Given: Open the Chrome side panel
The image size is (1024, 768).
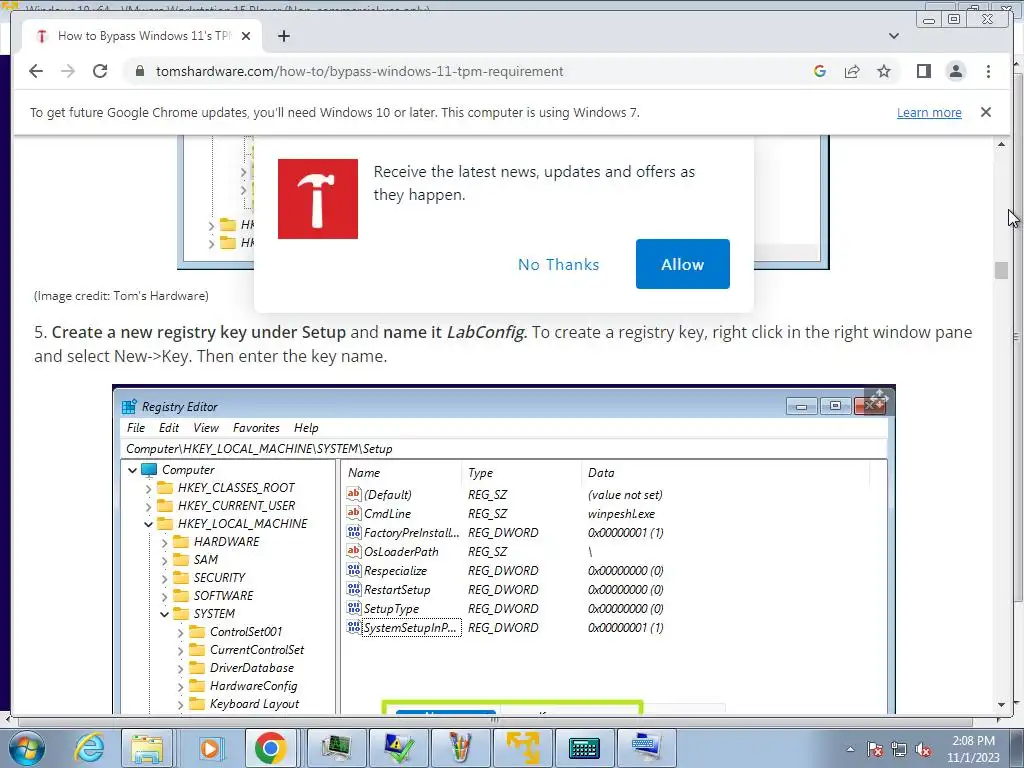Looking at the screenshot, I should coord(923,71).
